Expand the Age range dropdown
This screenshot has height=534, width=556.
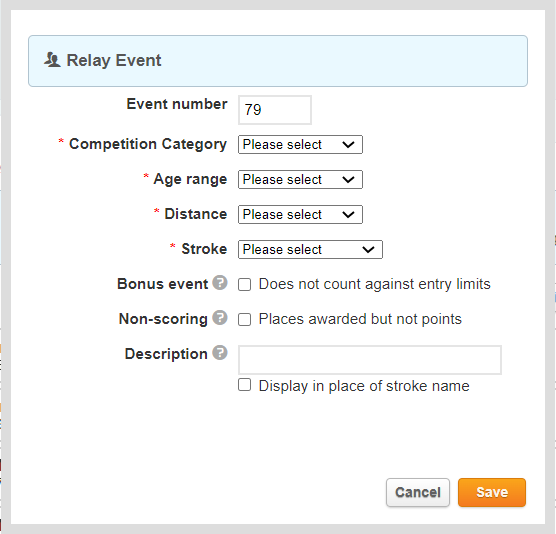point(300,179)
